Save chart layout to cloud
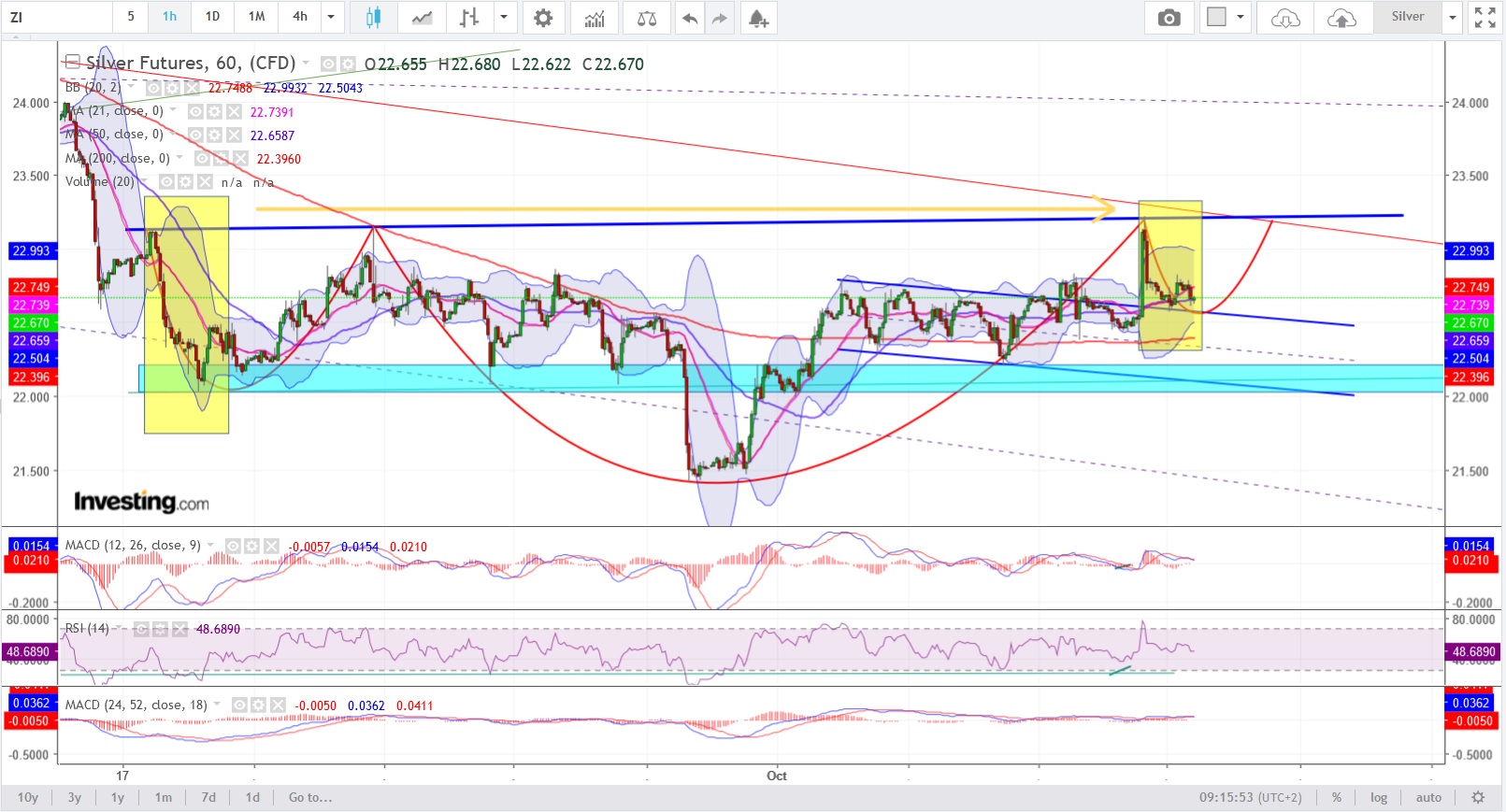 pyautogui.click(x=1341, y=17)
